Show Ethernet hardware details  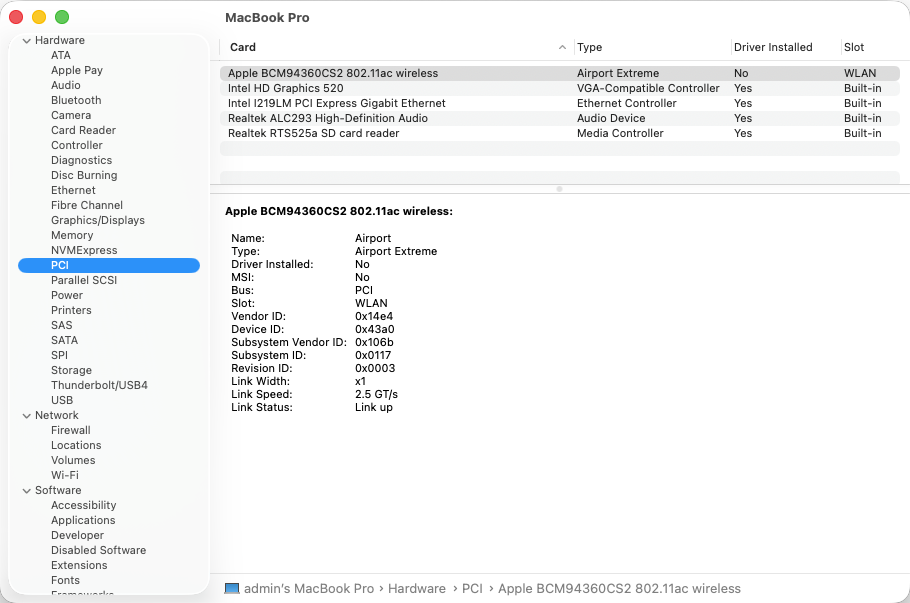(73, 190)
